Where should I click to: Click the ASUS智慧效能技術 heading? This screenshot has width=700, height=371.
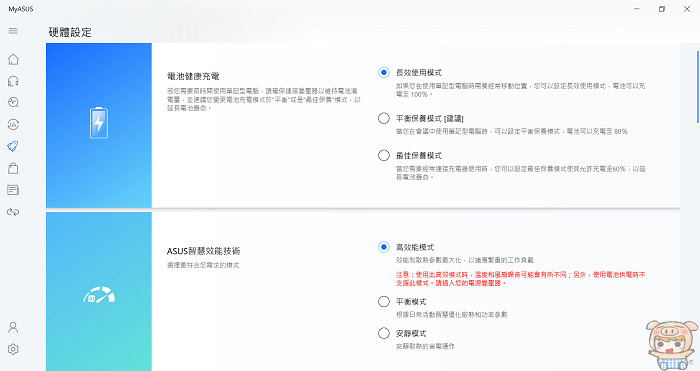pyautogui.click(x=204, y=251)
